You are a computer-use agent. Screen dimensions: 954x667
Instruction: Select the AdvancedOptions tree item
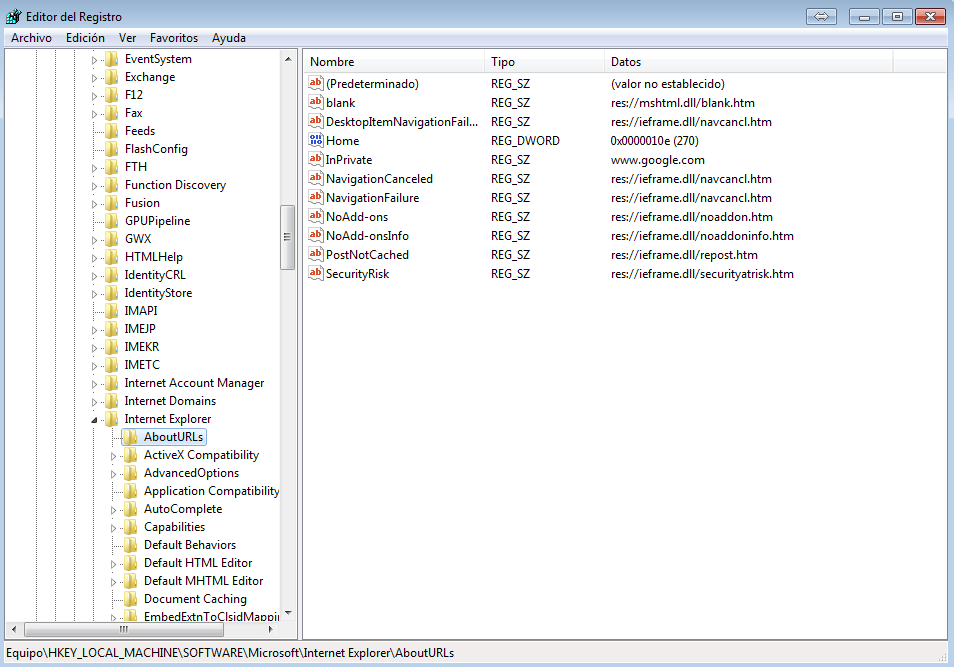click(x=191, y=473)
